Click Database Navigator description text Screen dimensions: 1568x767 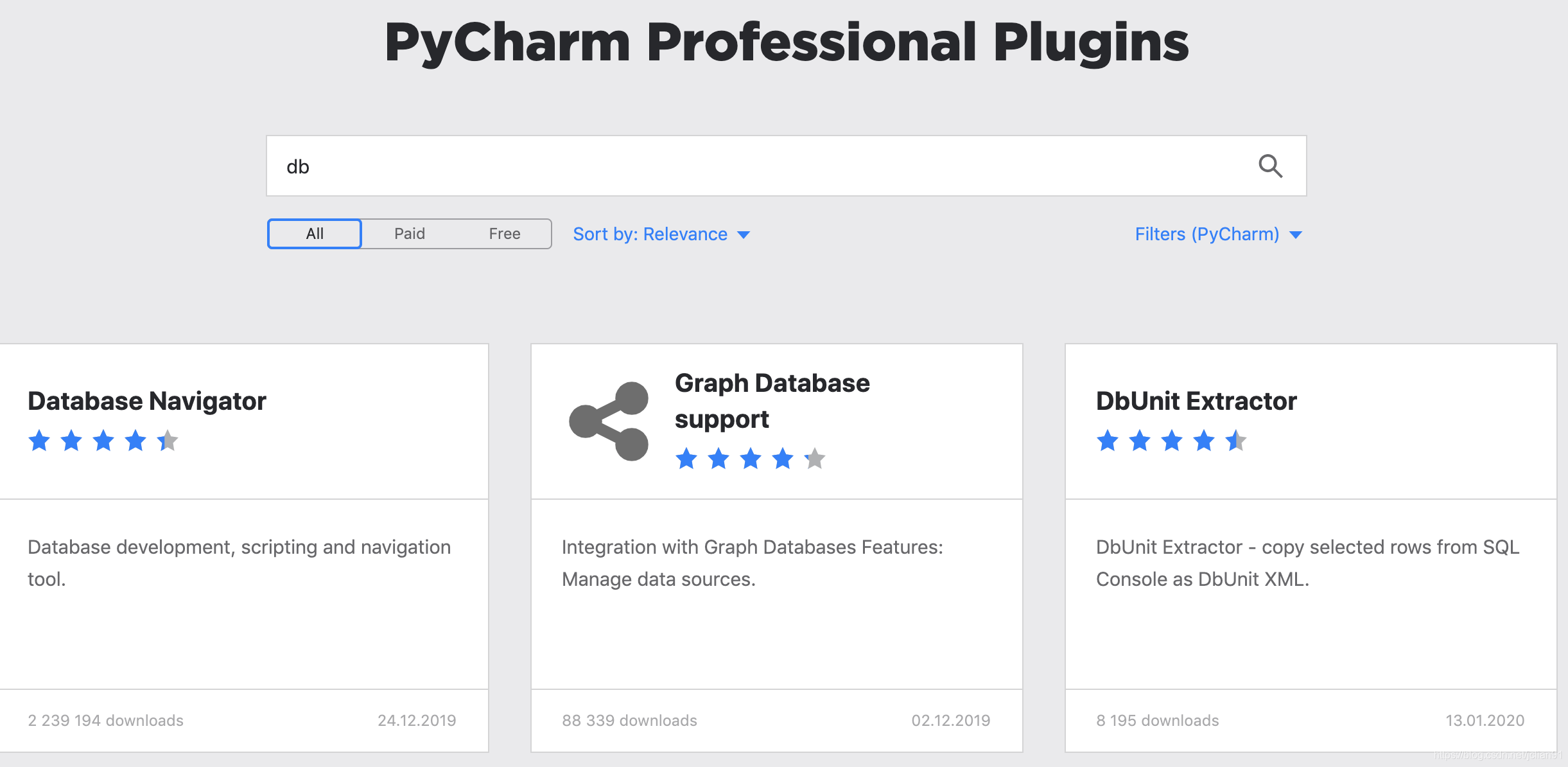point(239,563)
